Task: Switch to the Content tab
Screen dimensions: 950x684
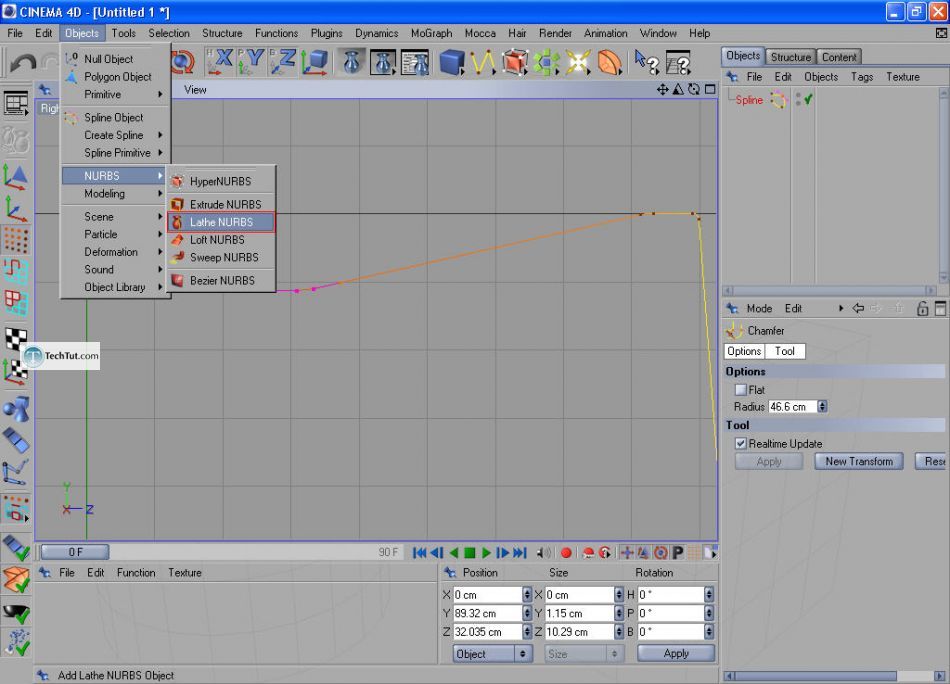Action: pyautogui.click(x=839, y=57)
